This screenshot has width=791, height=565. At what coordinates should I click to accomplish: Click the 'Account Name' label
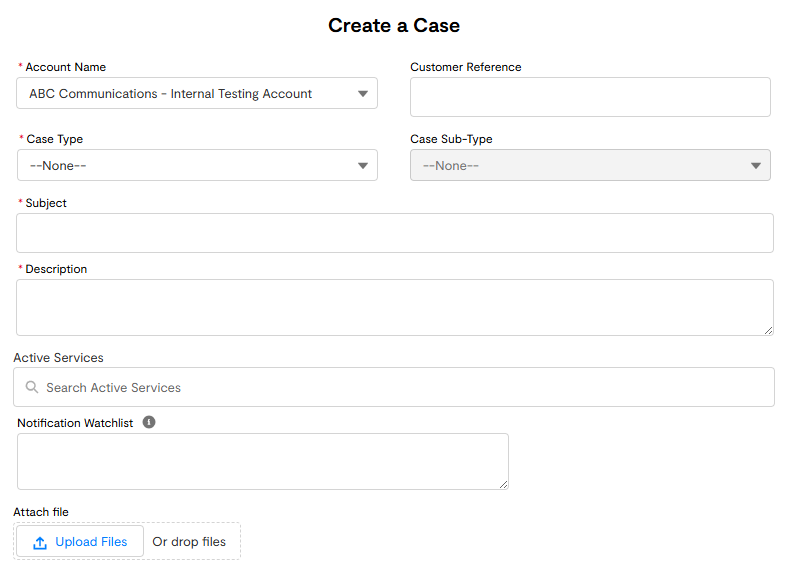66,67
